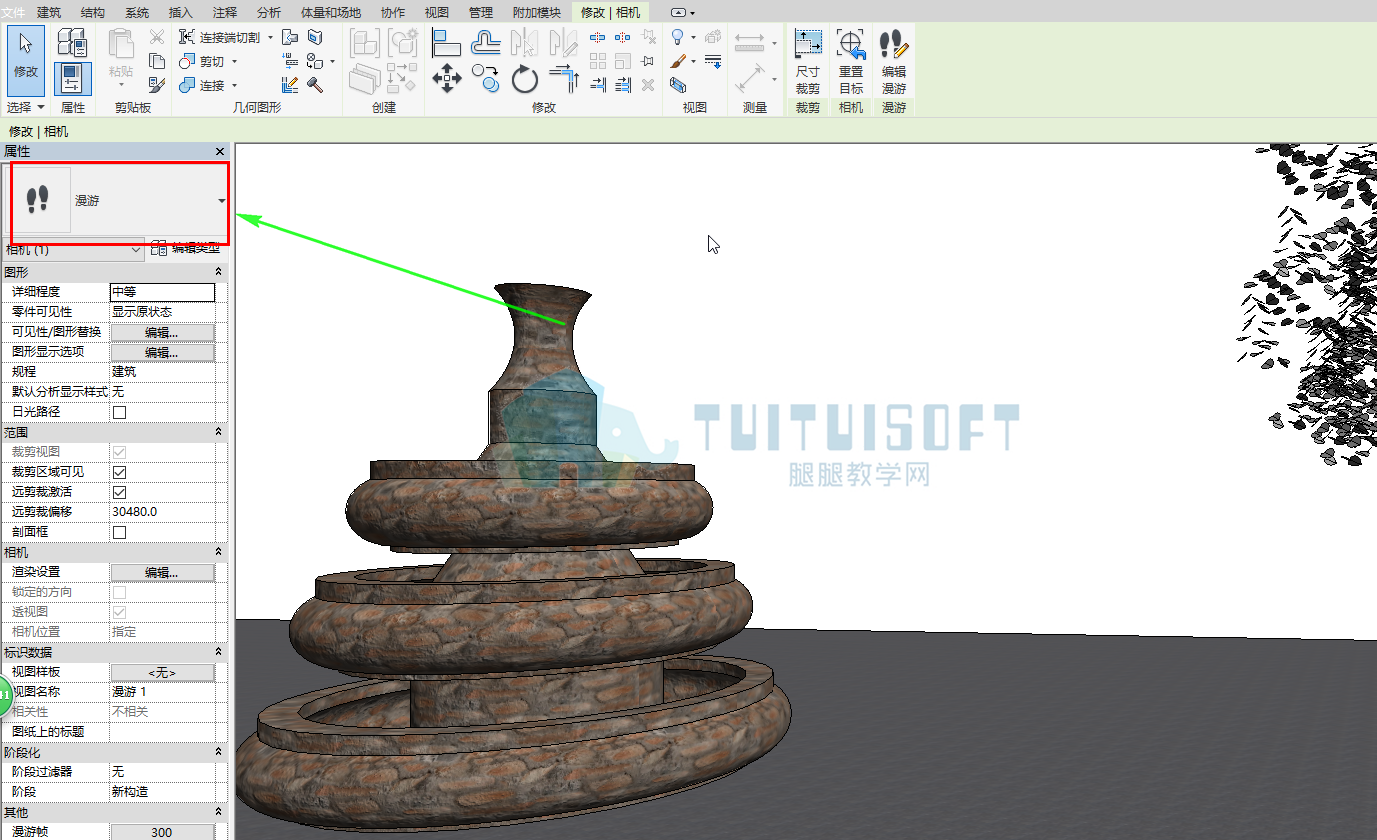Image resolution: width=1377 pixels, height=840 pixels.
Task: Click the 编辑类型 Edit Type button
Action: tap(186, 249)
